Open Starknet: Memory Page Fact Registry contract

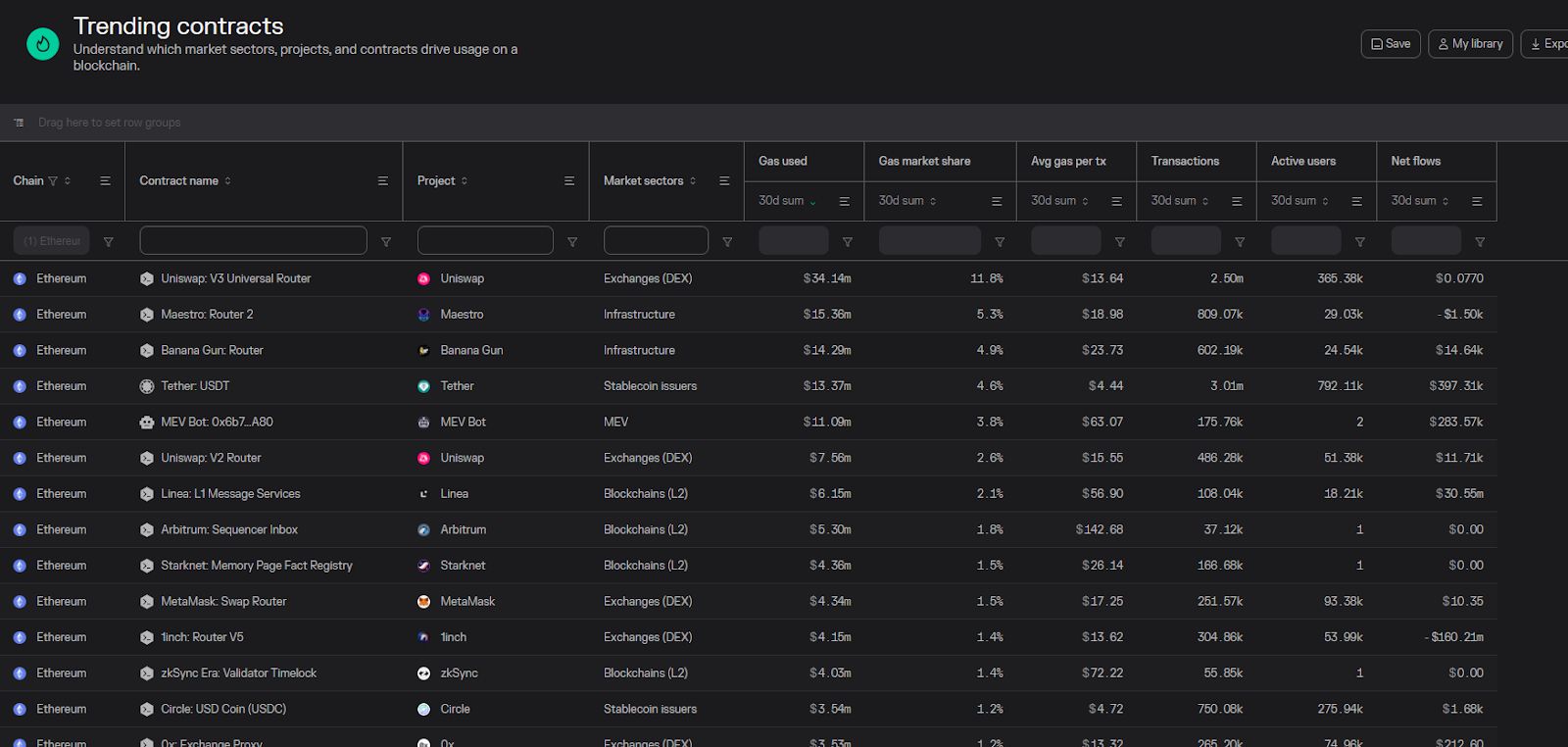pos(257,566)
